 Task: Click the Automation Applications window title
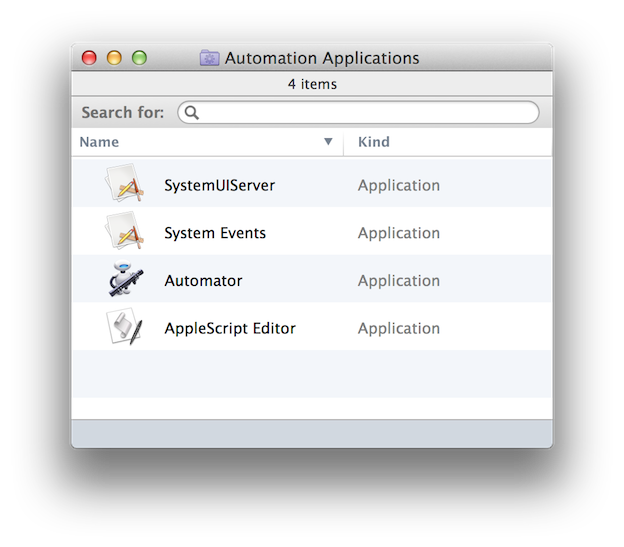[x=322, y=58]
